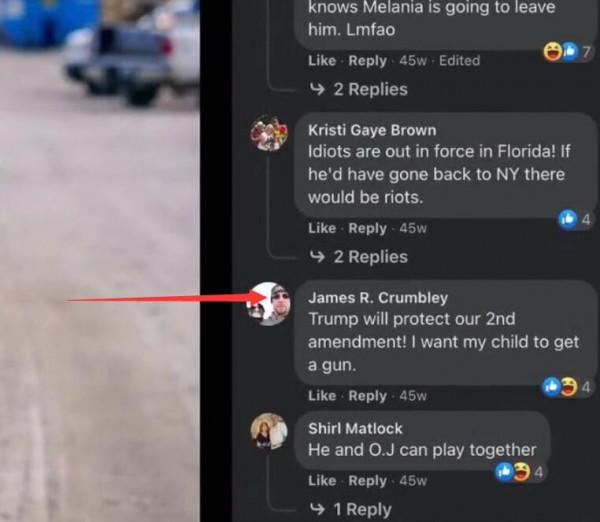Like James R. Crumbley's comment

[322, 396]
